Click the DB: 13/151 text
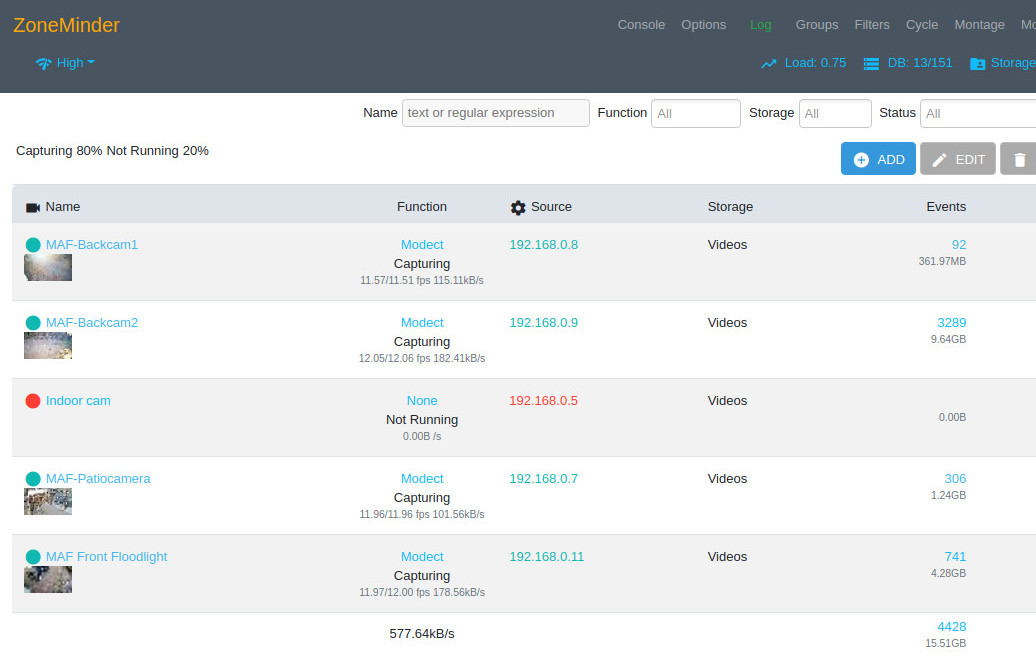1036x672 pixels. click(x=920, y=63)
